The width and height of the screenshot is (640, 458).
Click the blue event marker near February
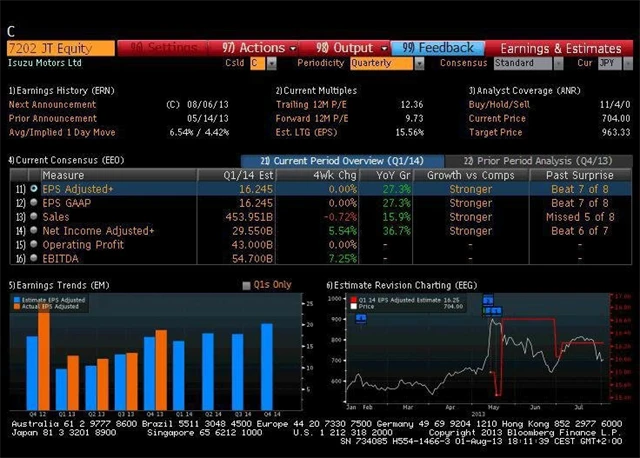[361, 318]
